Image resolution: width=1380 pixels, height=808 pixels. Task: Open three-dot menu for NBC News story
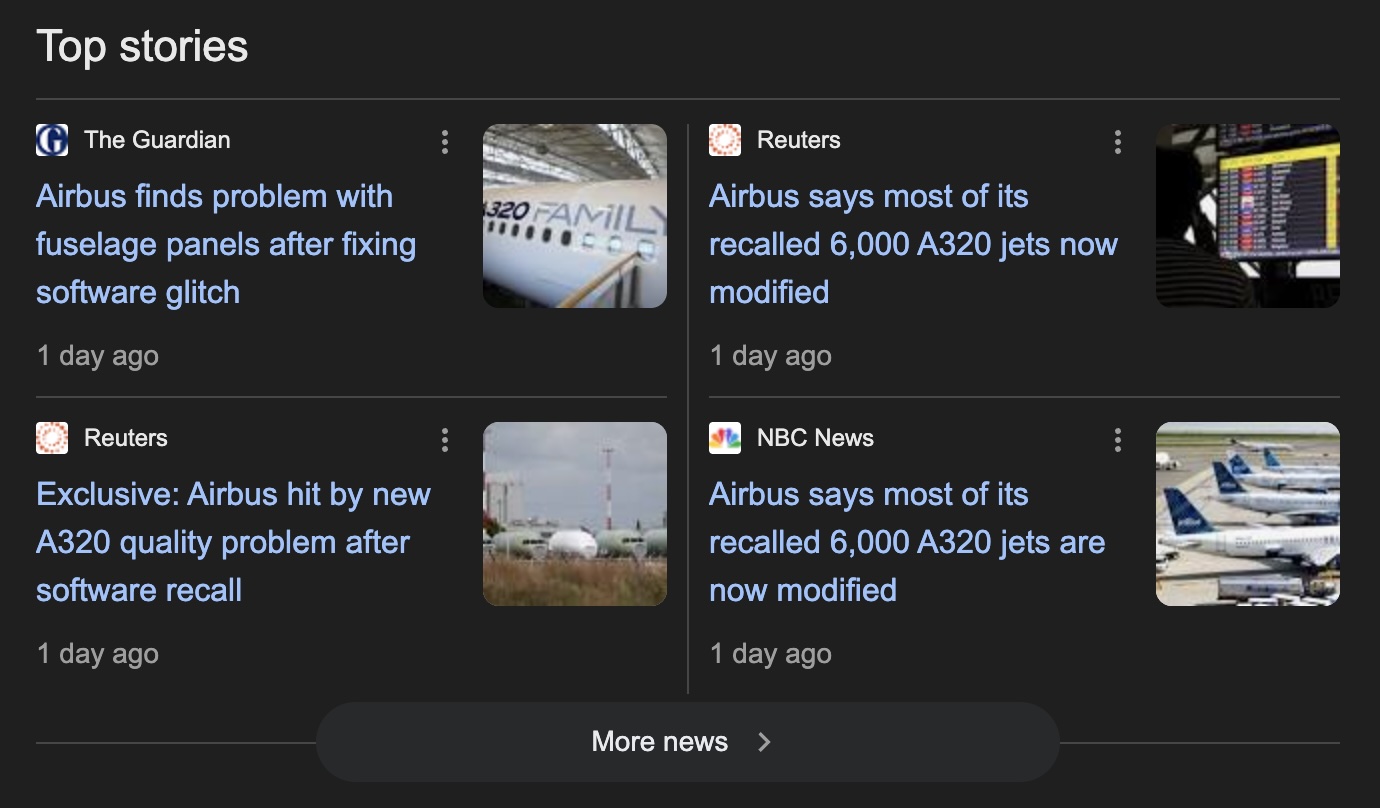pos(1118,440)
